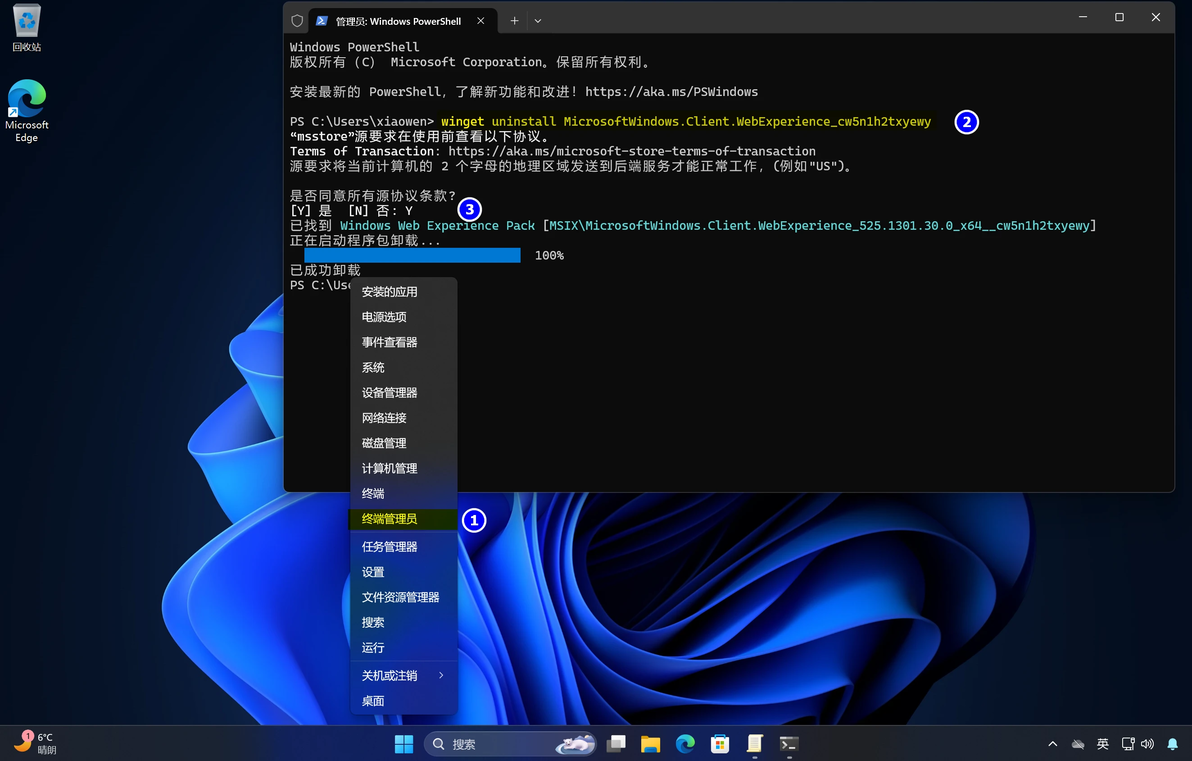Close the PowerShell window
Image resolution: width=1192 pixels, height=761 pixels.
click(x=1156, y=17)
